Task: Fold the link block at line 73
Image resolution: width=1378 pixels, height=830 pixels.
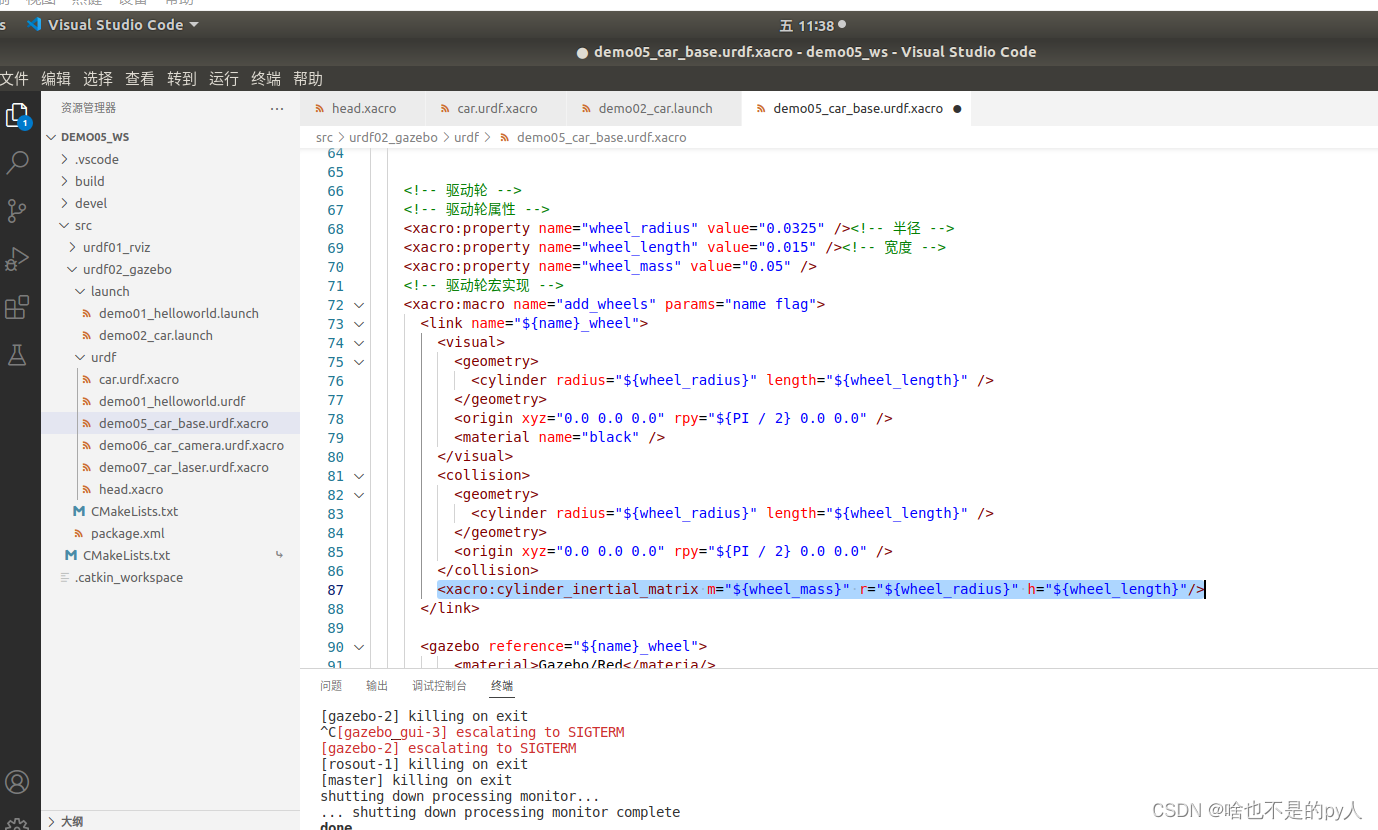Action: [x=359, y=323]
